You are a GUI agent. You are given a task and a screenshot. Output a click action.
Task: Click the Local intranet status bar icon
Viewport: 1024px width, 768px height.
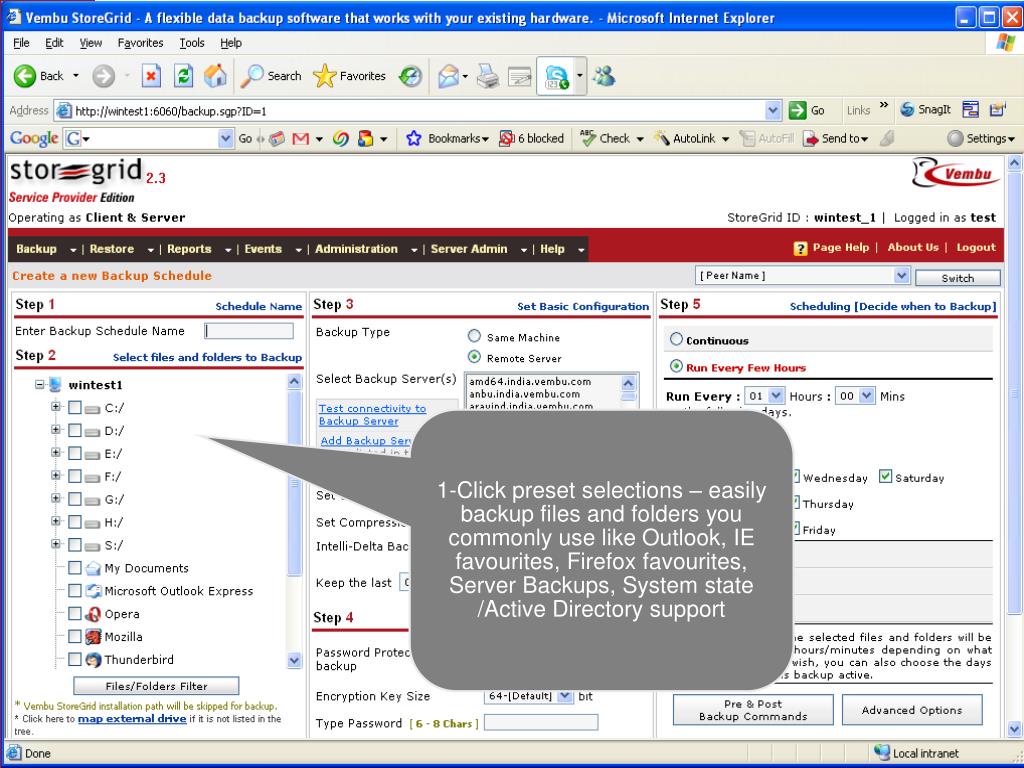pos(882,752)
